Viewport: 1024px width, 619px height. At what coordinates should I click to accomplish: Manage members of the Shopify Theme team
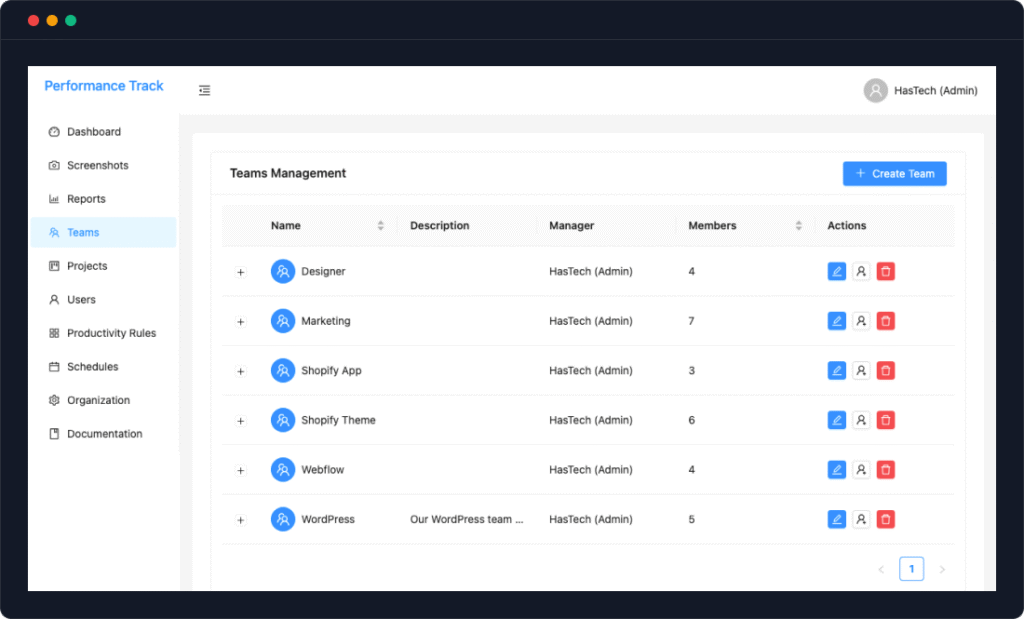861,420
